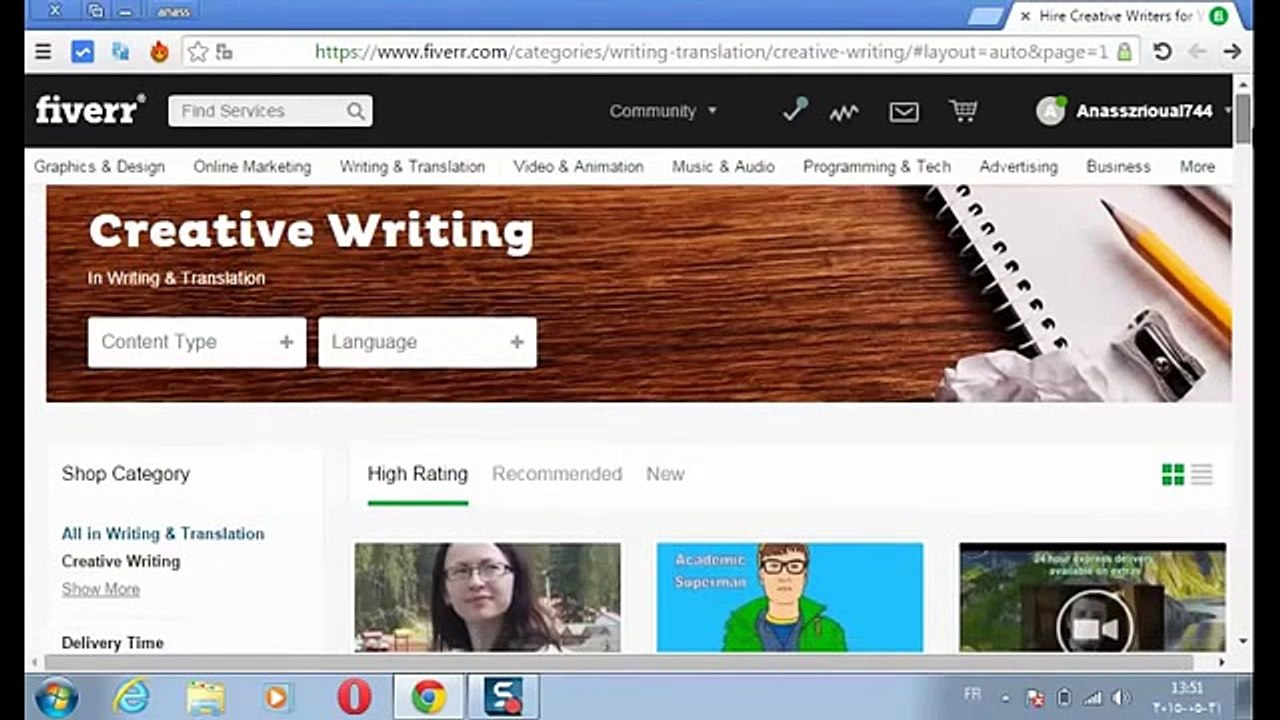
Task: Click the recording app taskbar icon
Action: point(504,697)
